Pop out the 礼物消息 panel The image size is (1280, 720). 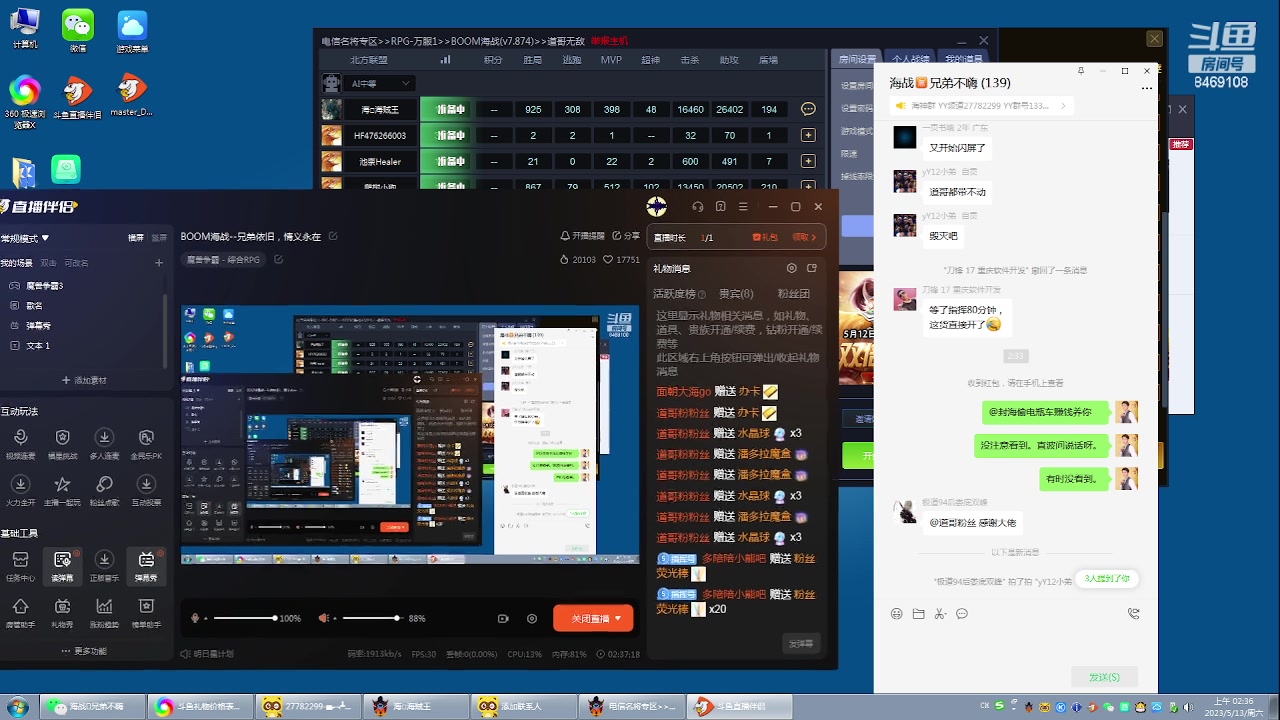coord(812,268)
